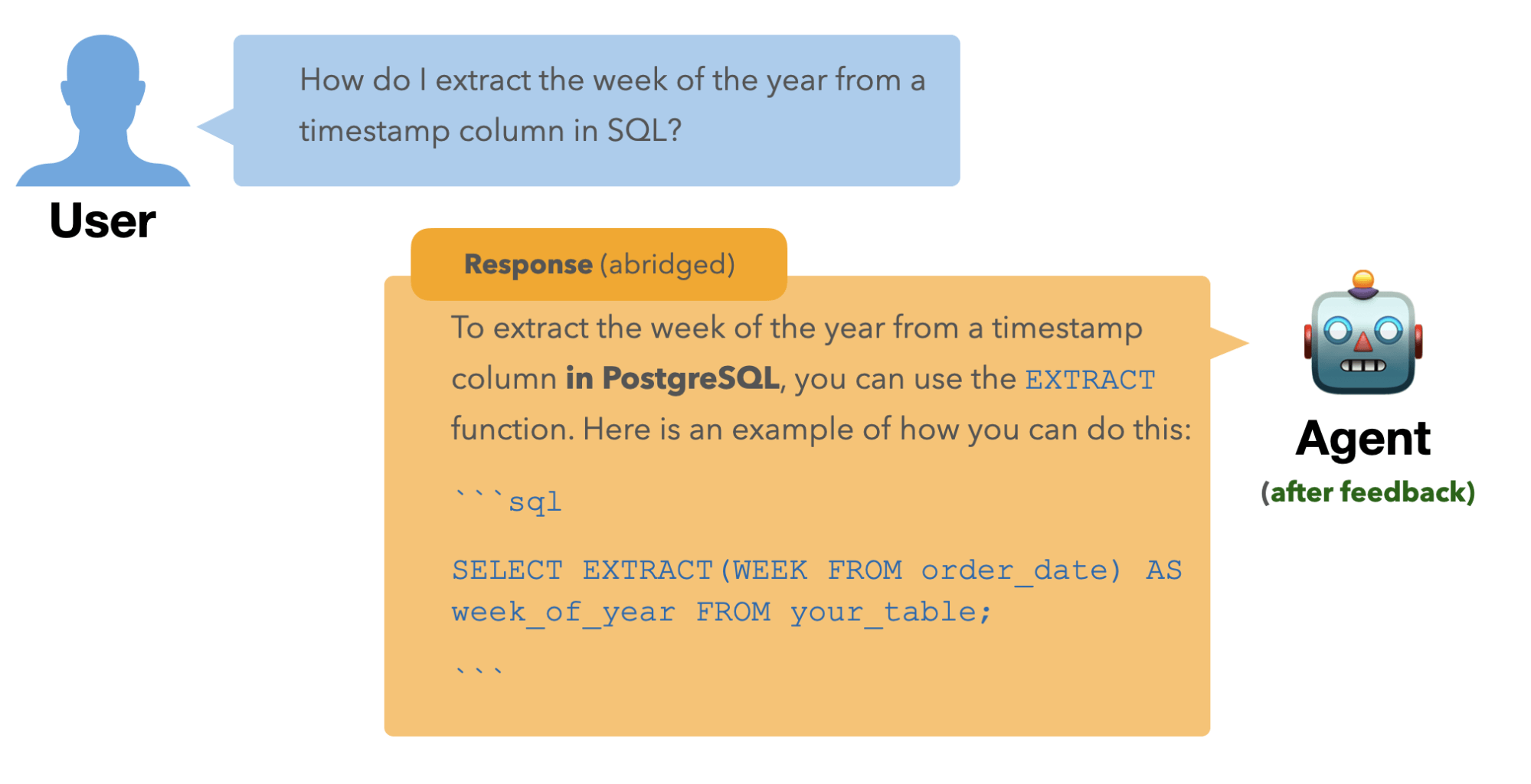Select the "Response (abridged)" tab label
1531x784 pixels.
click(599, 264)
